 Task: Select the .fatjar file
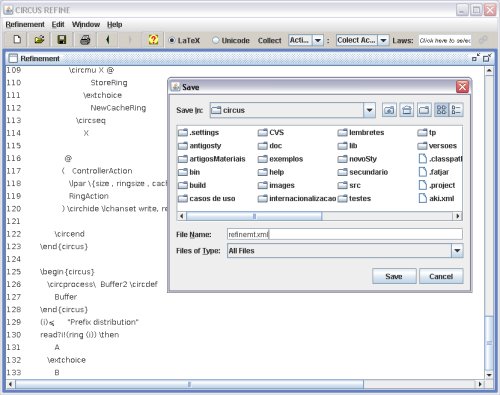434,172
